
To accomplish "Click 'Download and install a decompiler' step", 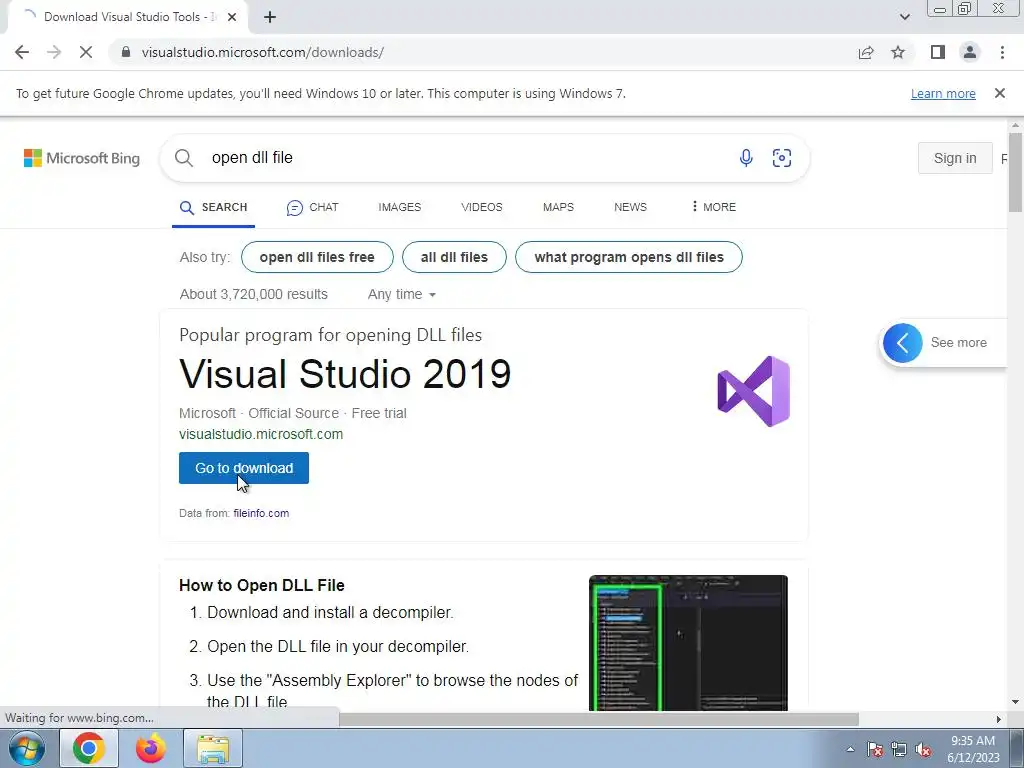I will [330, 613].
